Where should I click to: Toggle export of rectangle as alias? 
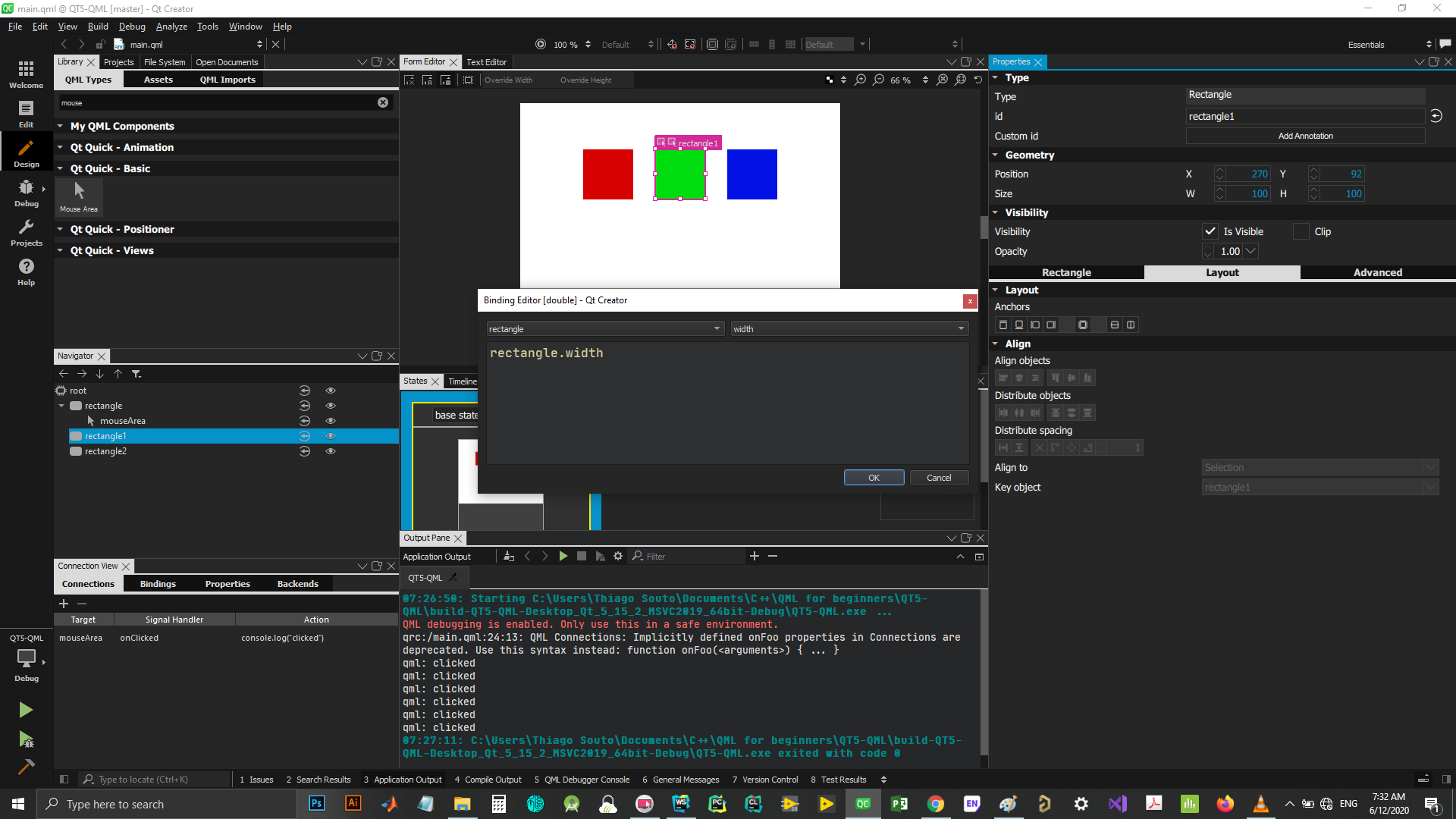click(305, 406)
